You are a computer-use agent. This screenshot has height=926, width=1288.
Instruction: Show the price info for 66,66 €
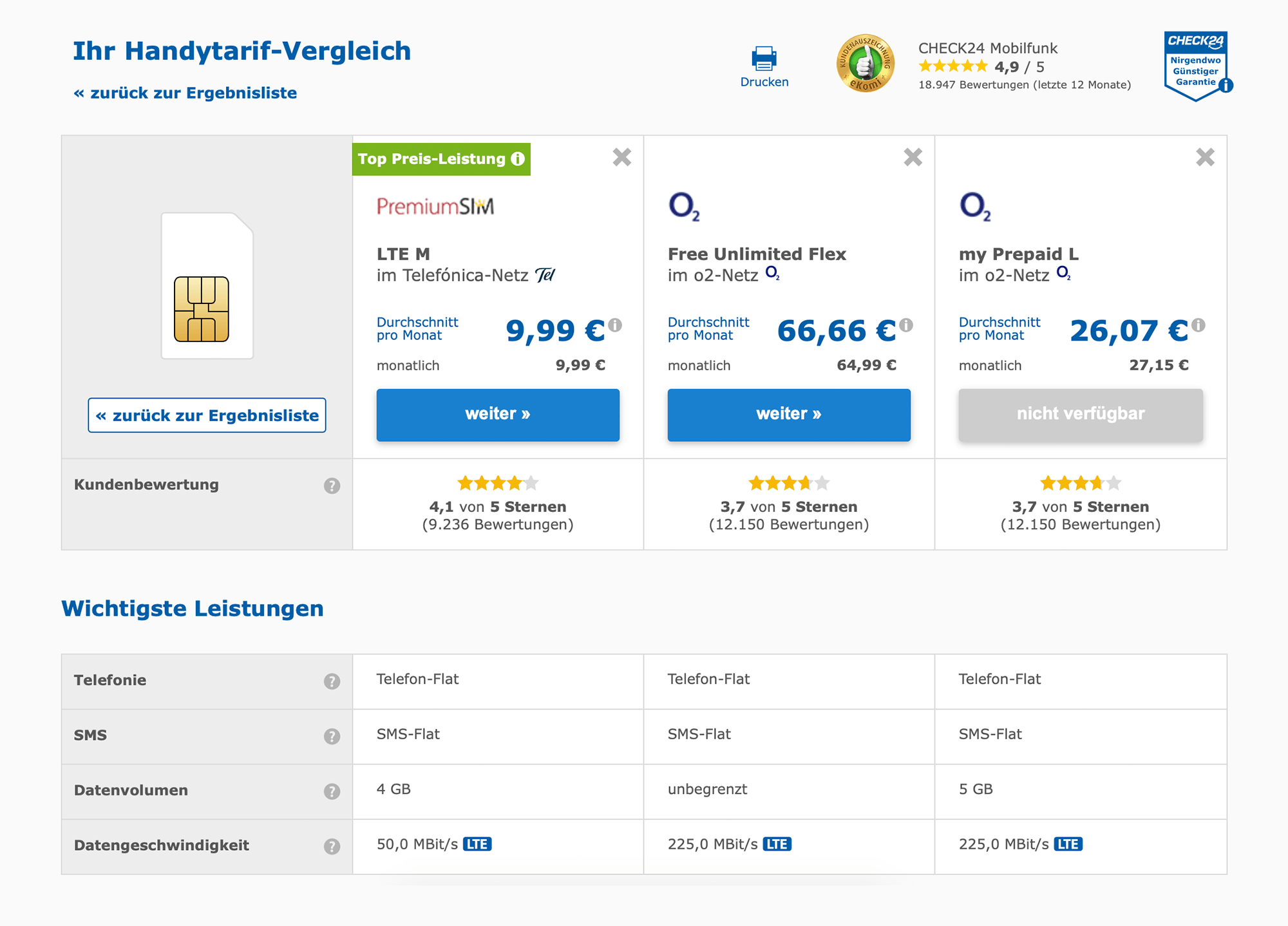click(906, 325)
